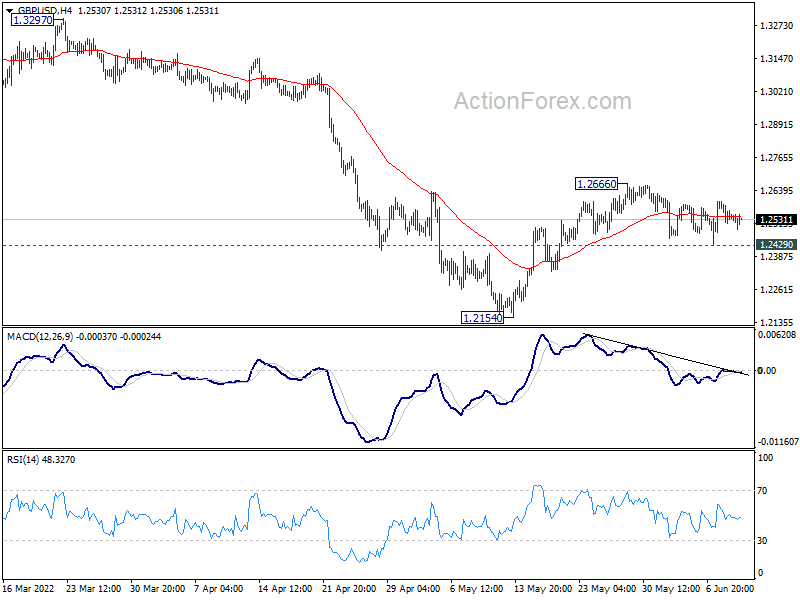Click the 6 Jun 20:00 time label
This screenshot has height=600, width=800.
(x=730, y=589)
